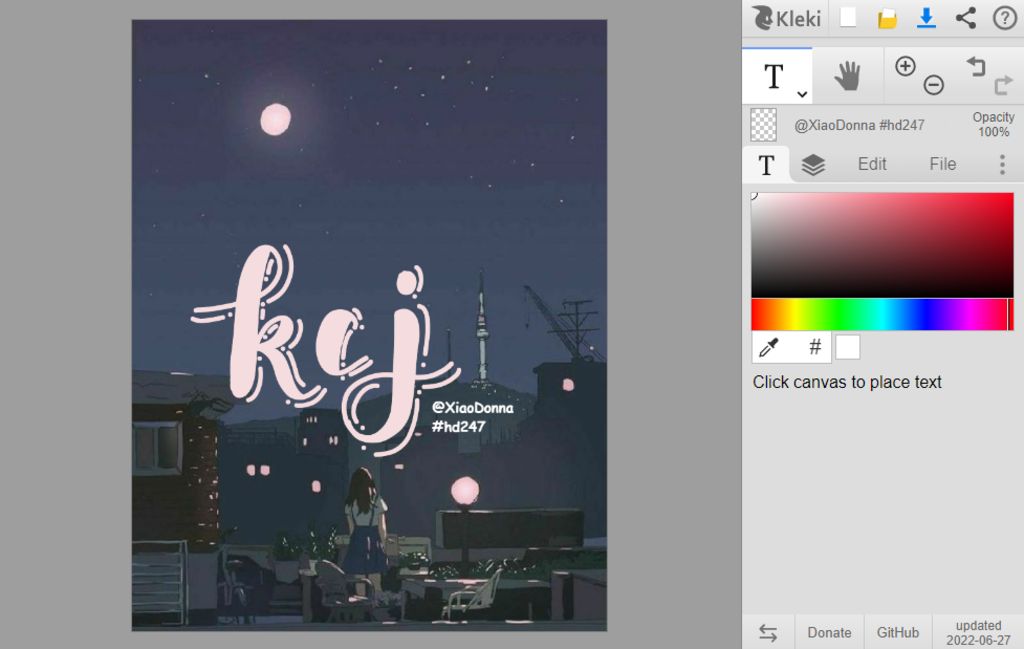This screenshot has height=649, width=1024.
Task: Open the GitHub link
Action: click(x=897, y=633)
